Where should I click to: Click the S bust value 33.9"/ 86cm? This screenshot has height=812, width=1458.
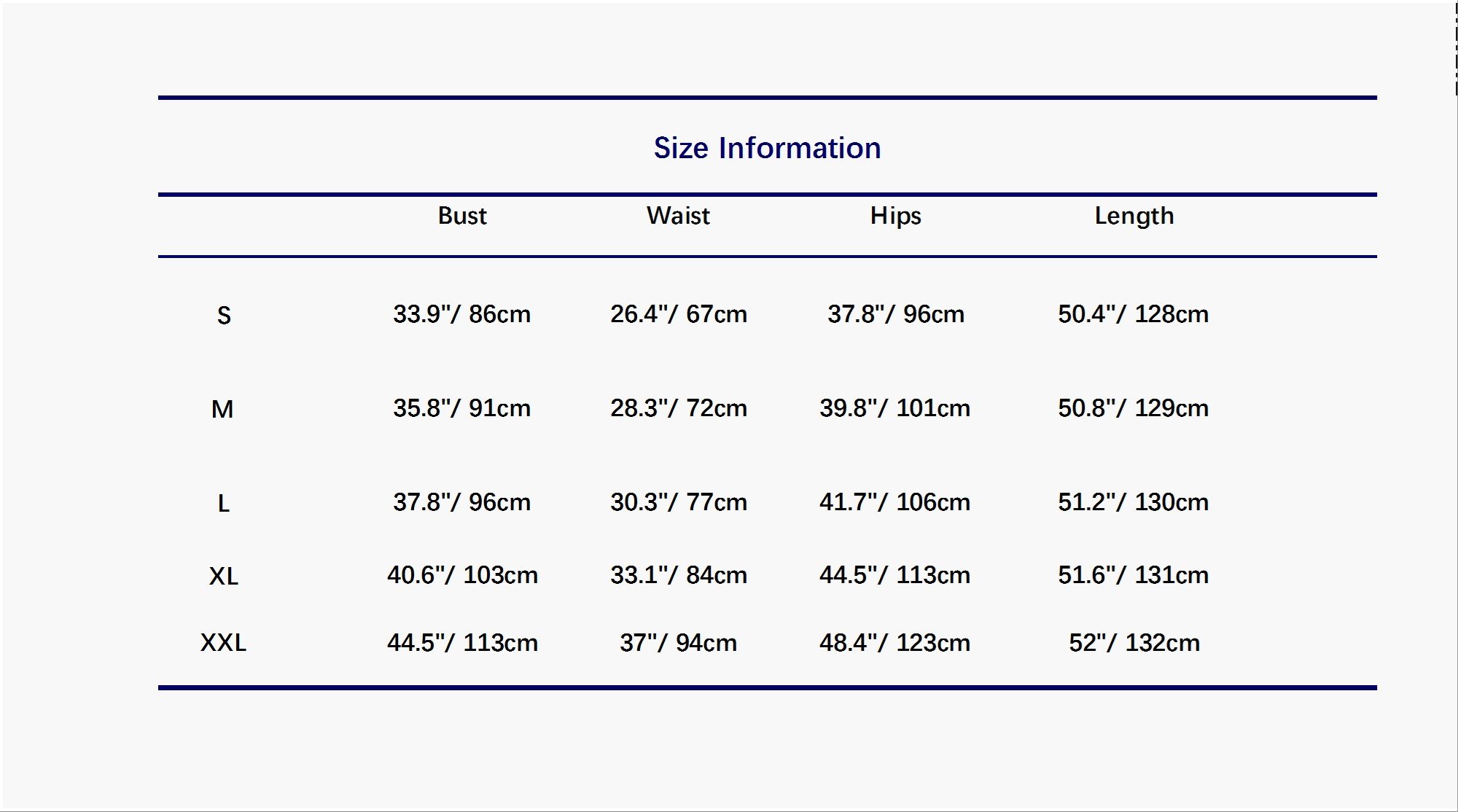[461, 314]
